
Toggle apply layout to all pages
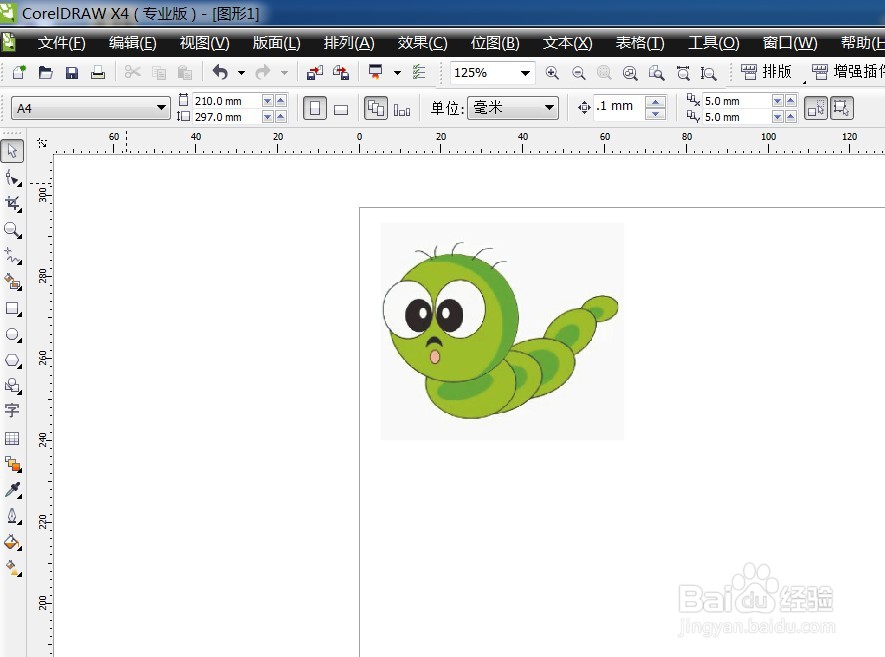pos(376,108)
